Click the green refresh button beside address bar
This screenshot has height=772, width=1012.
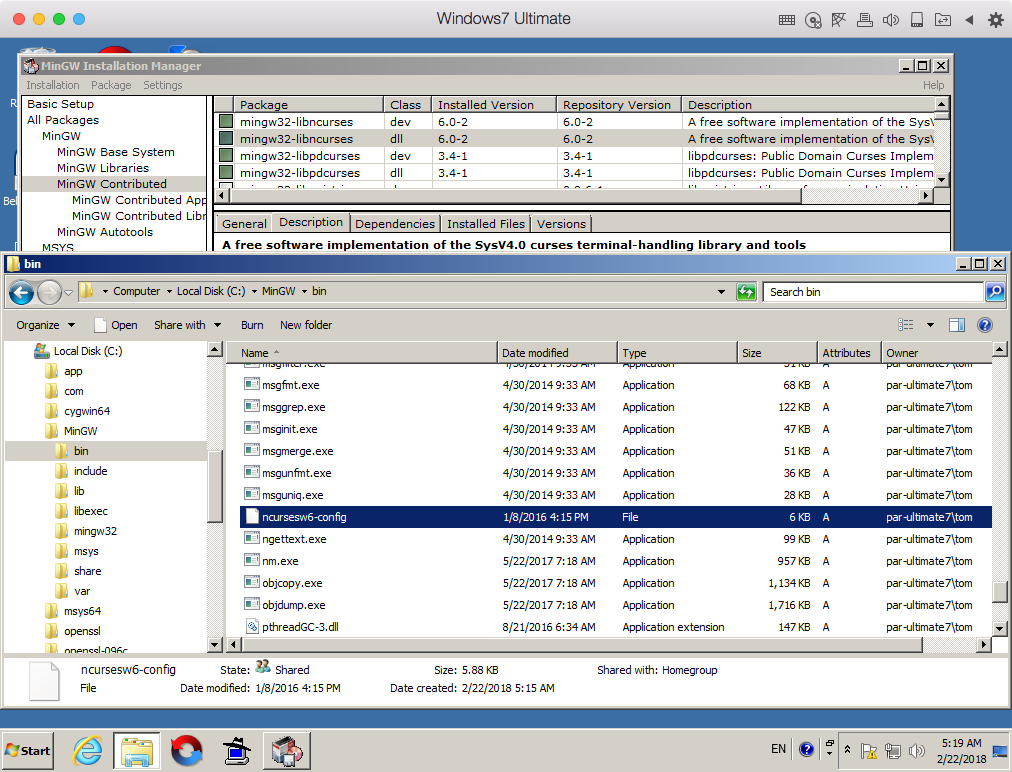[746, 292]
